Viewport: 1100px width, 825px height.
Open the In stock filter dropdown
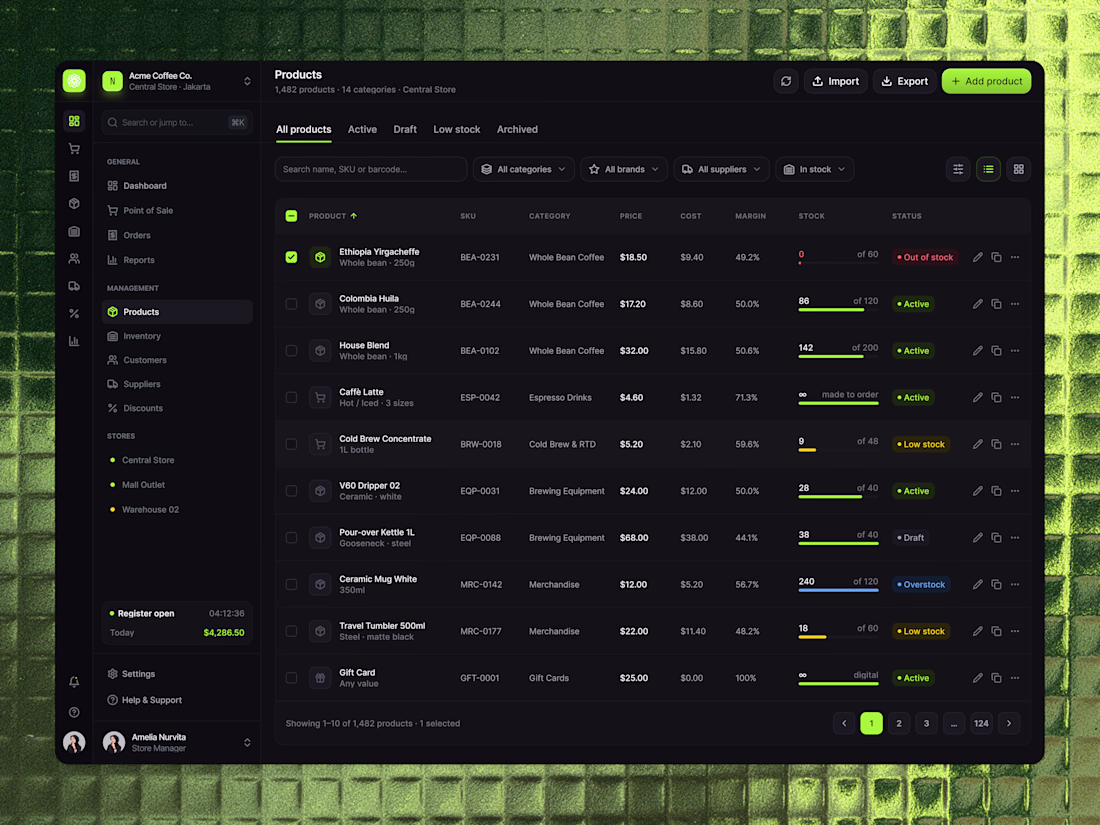tap(814, 169)
